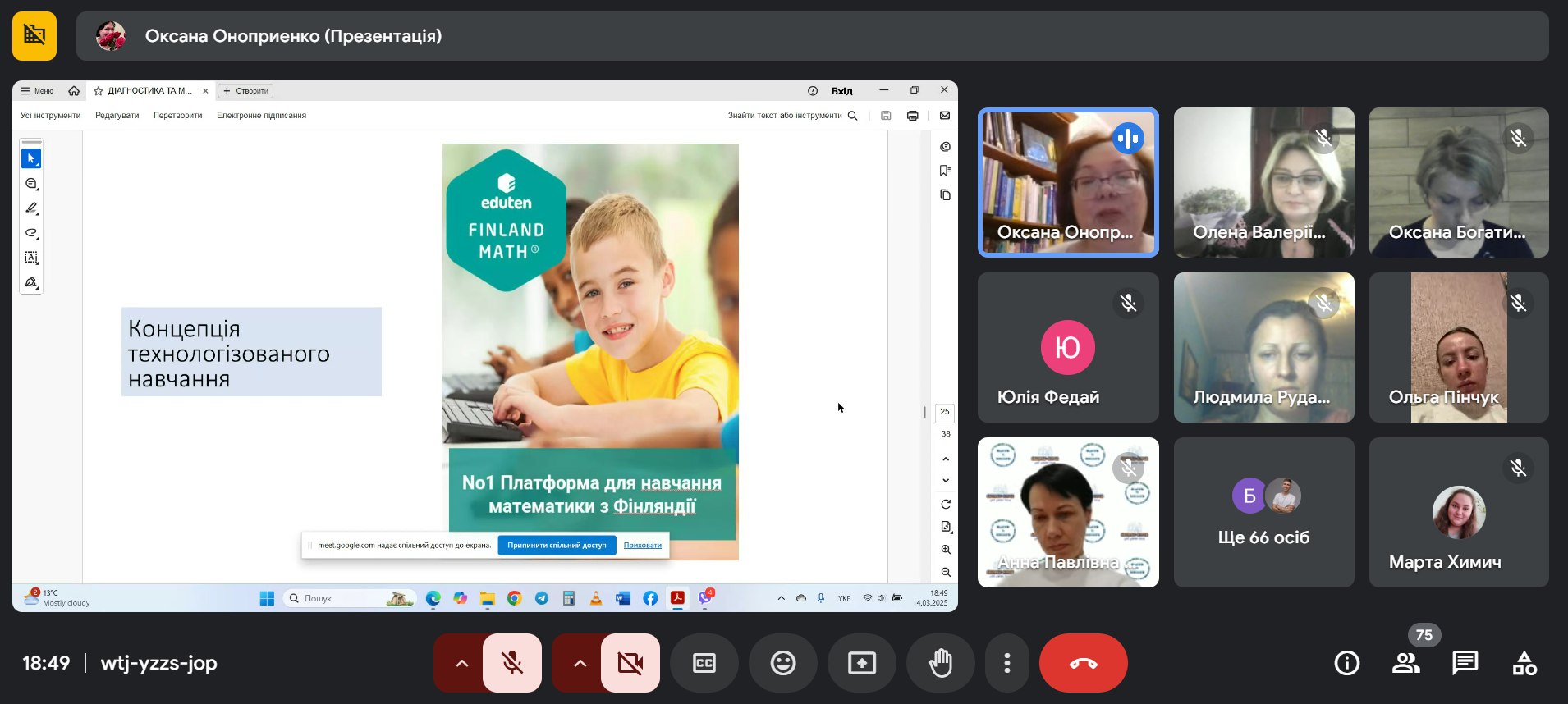Click the meeting code wtj-yzzs-jop

[x=159, y=663]
